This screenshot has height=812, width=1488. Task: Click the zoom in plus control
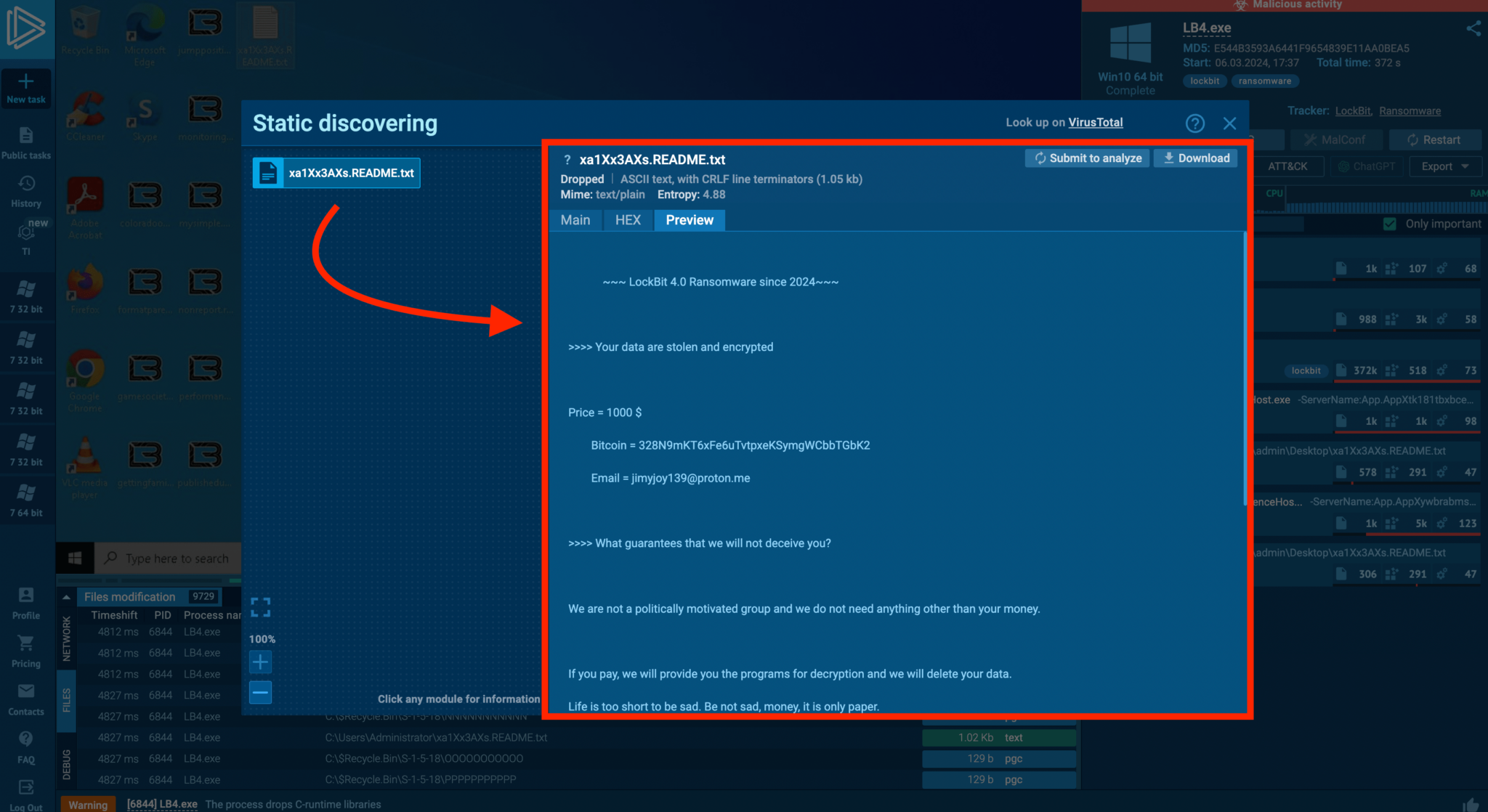pyautogui.click(x=260, y=662)
